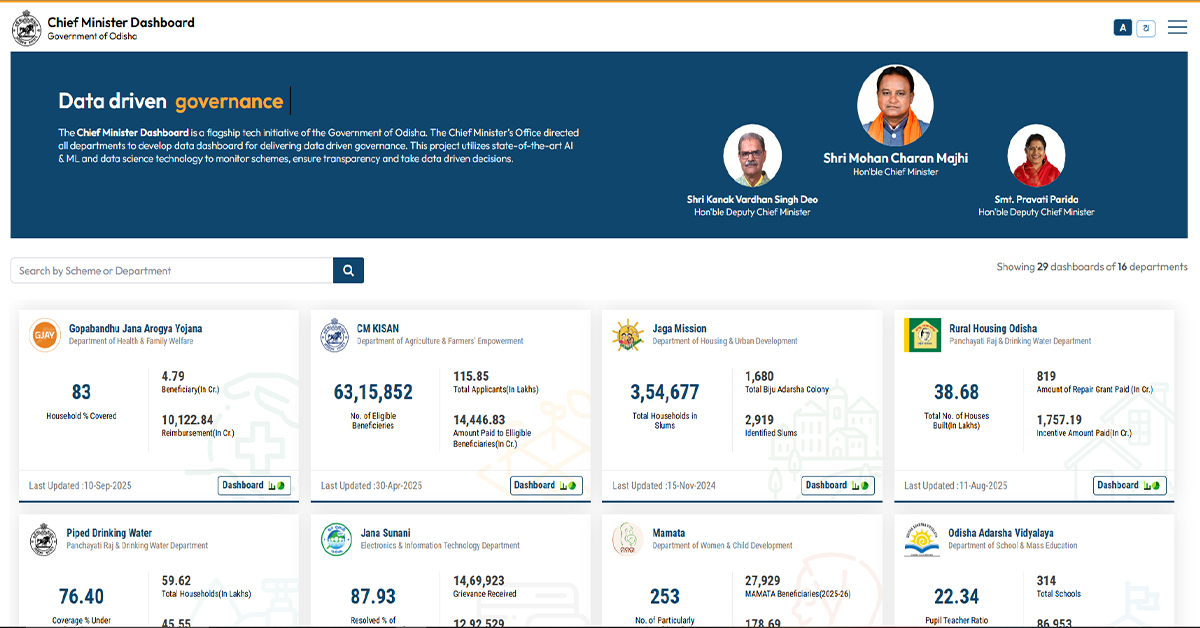The height and width of the screenshot is (628, 1200).
Task: Click the 'Data driven governance' banner heading
Action: pos(171,101)
